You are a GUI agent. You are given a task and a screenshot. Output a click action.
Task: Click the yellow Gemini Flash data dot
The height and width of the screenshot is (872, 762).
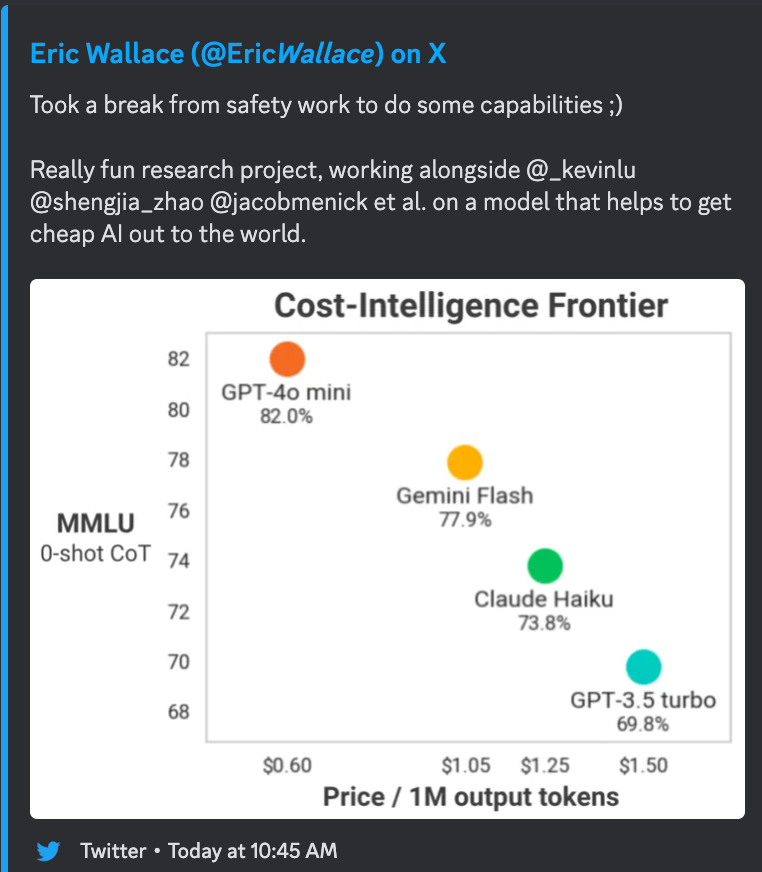coord(465,463)
